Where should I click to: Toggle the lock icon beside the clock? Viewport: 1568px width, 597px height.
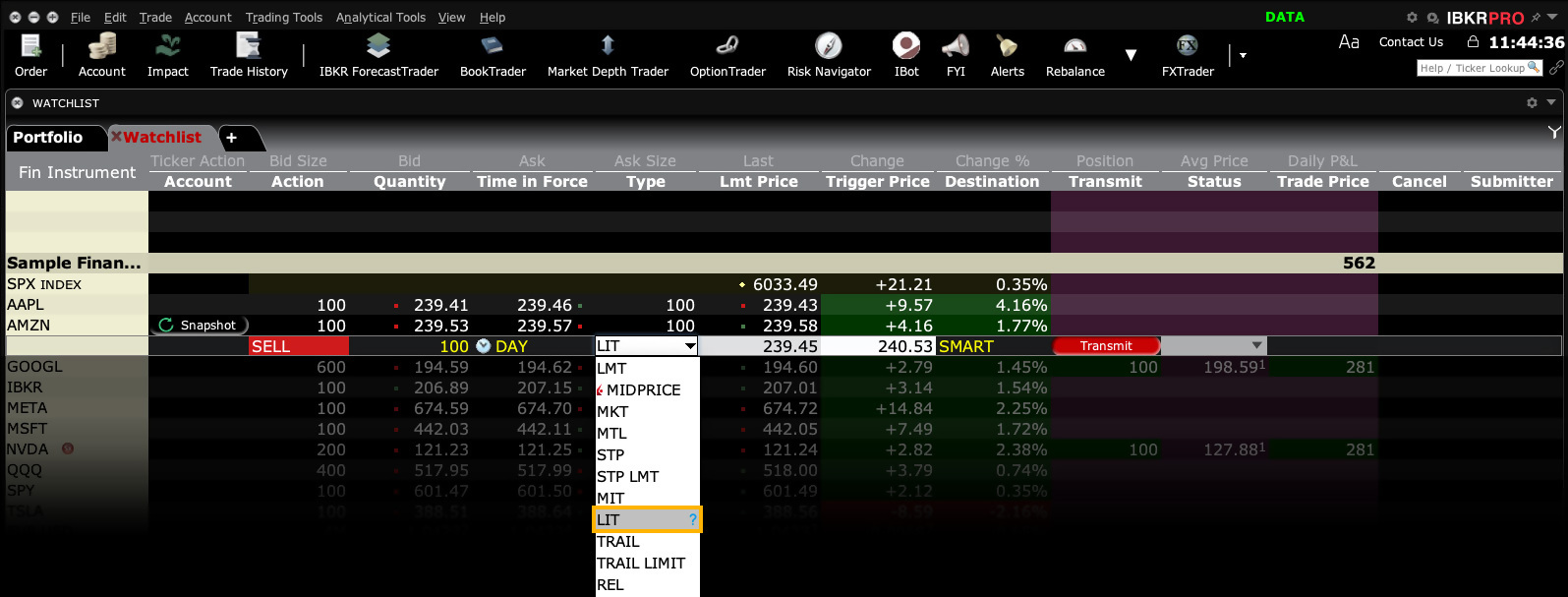tap(1473, 41)
